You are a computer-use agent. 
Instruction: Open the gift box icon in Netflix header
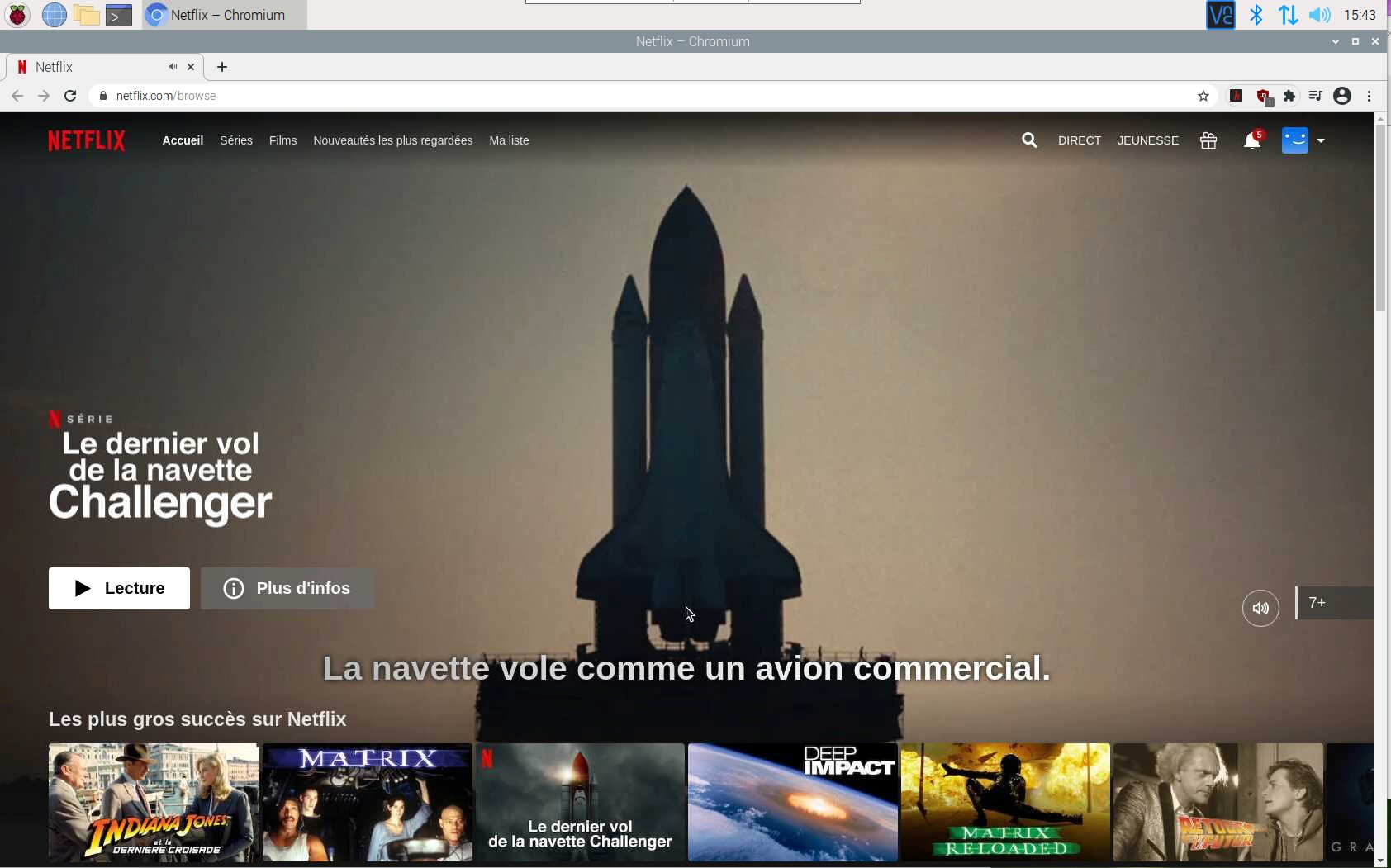1208,140
